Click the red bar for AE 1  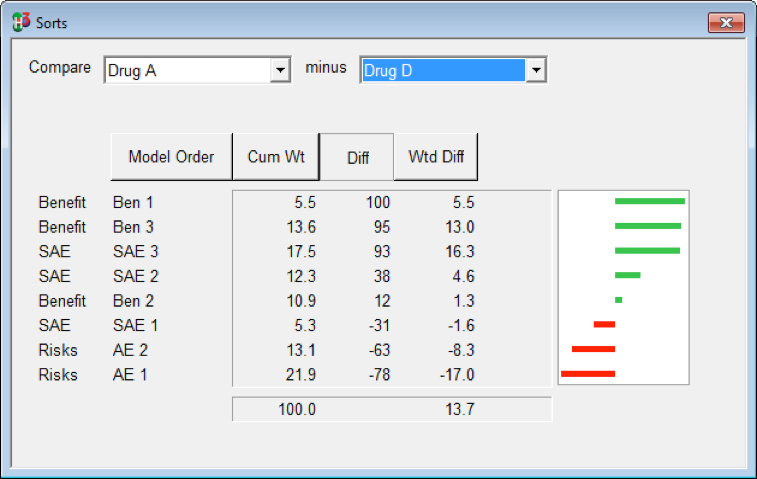tap(588, 374)
